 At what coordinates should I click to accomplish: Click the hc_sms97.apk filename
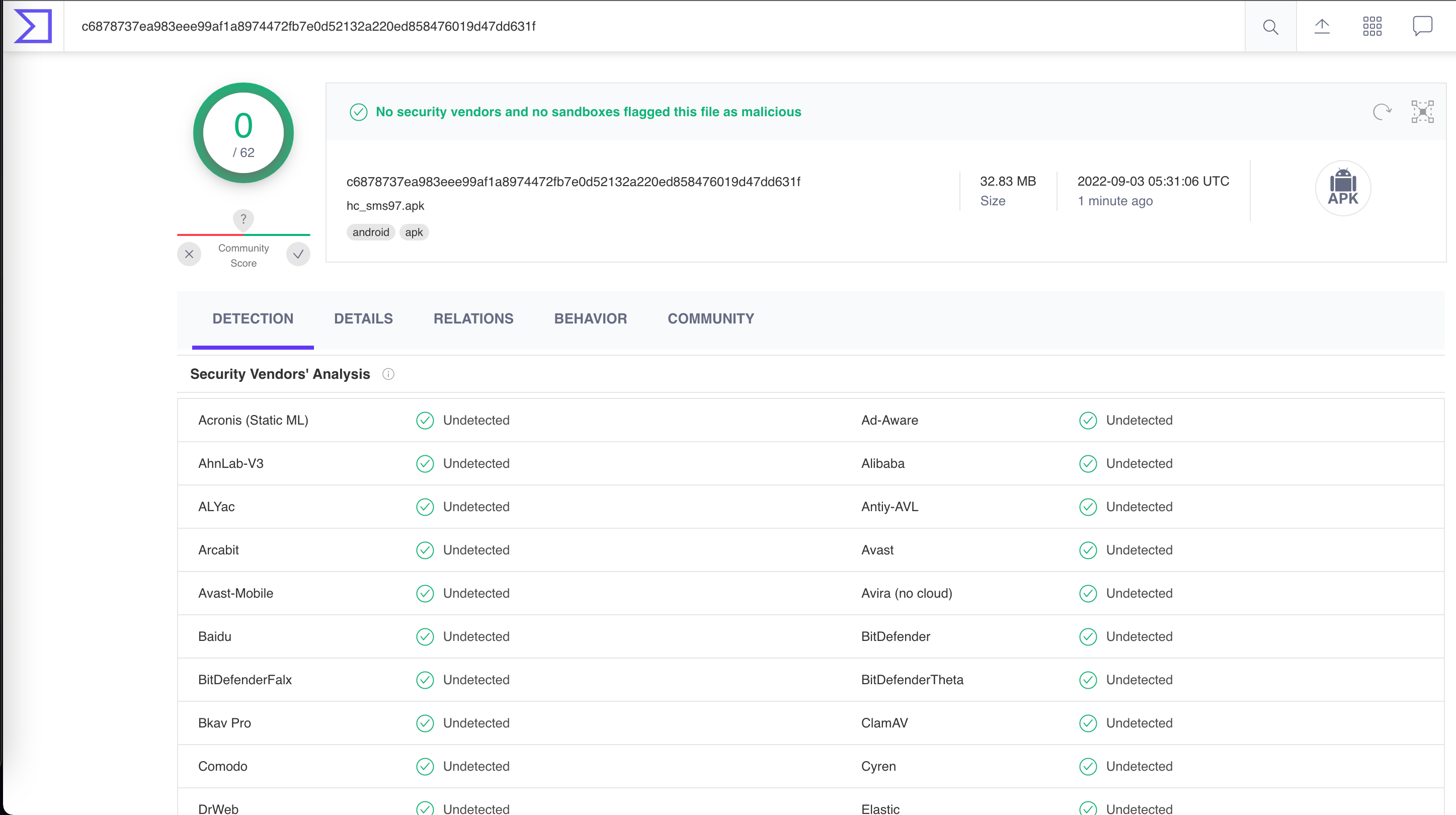(385, 206)
